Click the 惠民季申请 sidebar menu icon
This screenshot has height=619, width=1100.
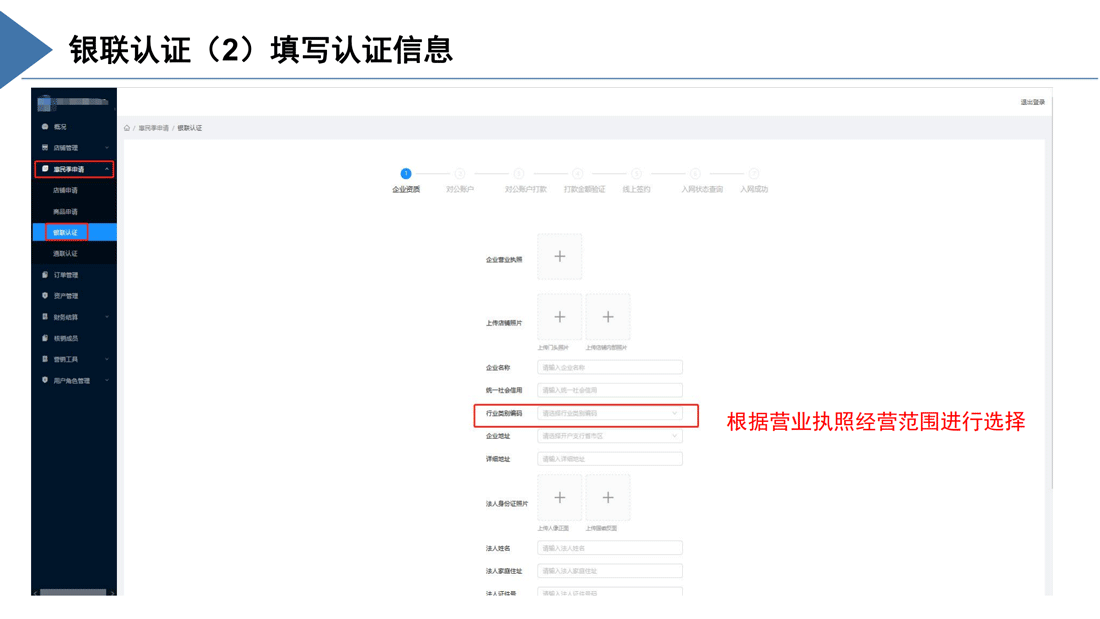45,169
